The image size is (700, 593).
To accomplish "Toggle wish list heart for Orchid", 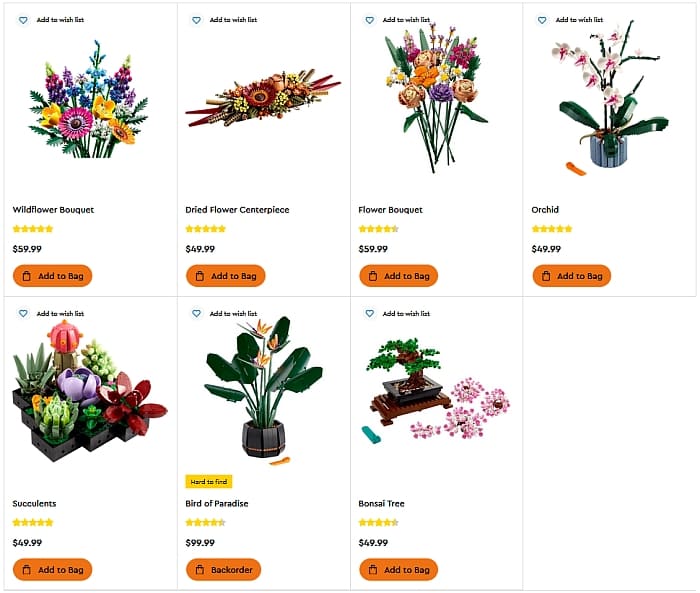I will click(x=542, y=20).
